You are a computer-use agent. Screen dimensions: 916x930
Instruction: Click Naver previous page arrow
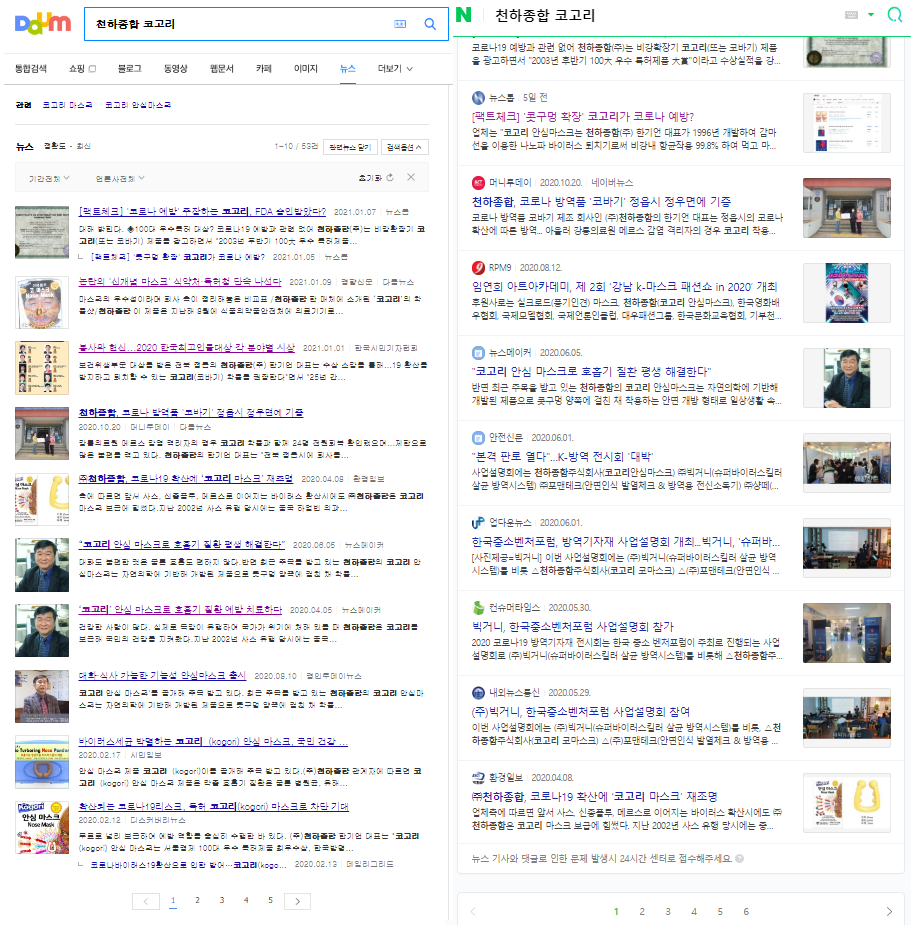[473, 912]
